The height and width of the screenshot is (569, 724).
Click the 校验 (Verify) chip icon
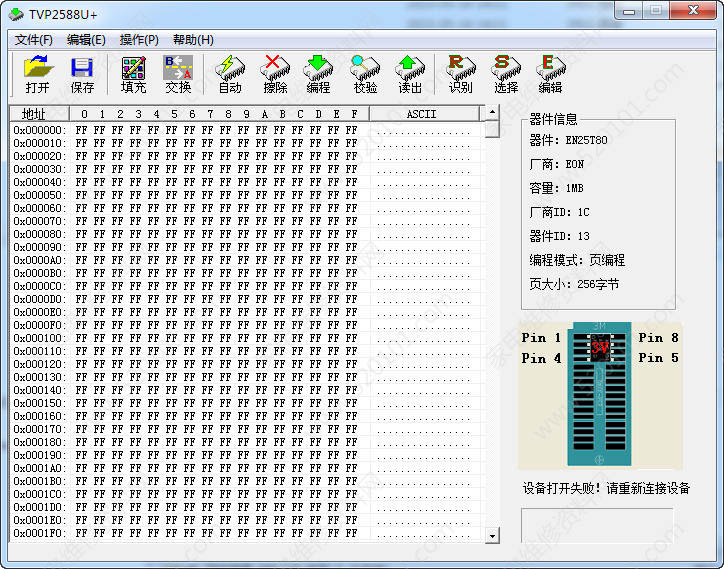365,75
